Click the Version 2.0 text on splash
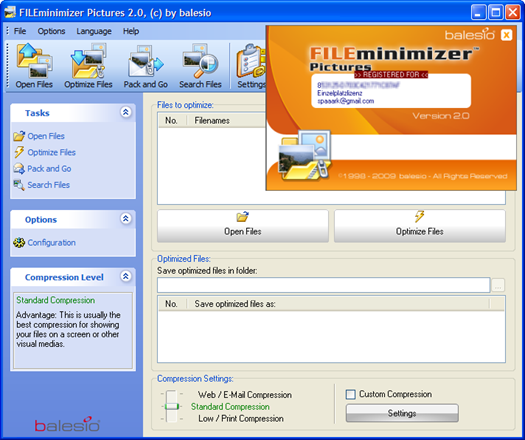The width and height of the screenshot is (525, 440). 441,116
